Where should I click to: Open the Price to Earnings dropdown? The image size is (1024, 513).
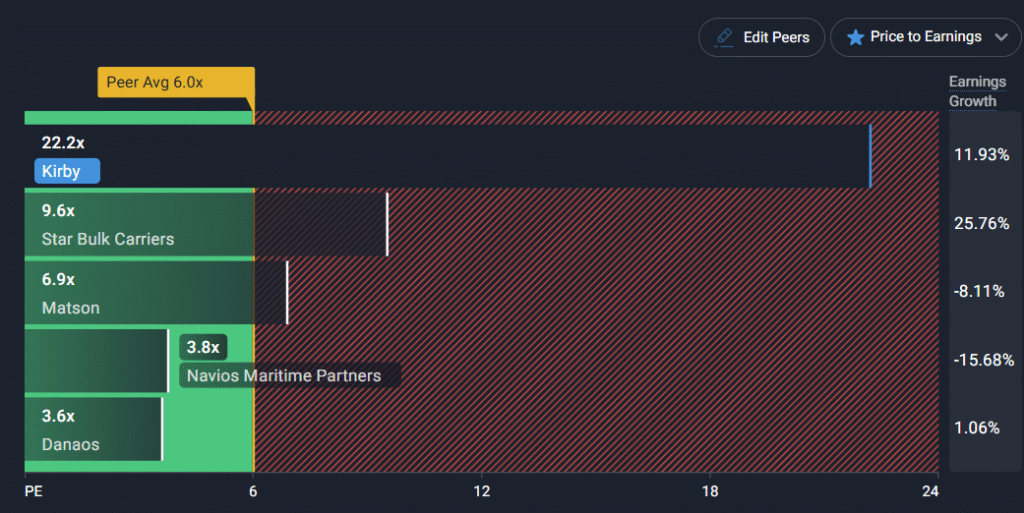pos(925,37)
